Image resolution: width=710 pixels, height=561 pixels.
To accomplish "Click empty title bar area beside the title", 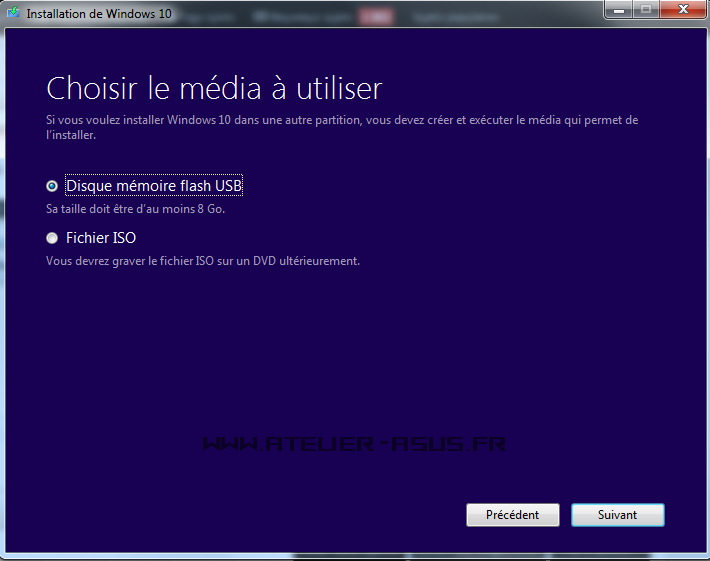I will 400,15.
